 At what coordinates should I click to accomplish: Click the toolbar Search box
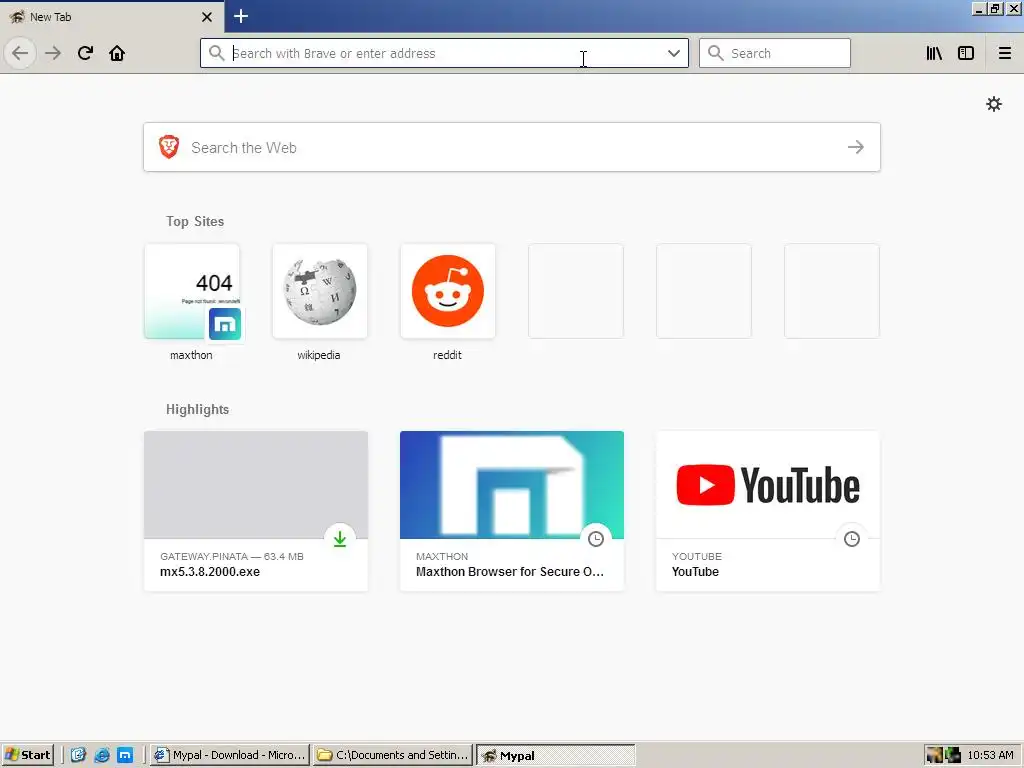pyautogui.click(x=775, y=53)
